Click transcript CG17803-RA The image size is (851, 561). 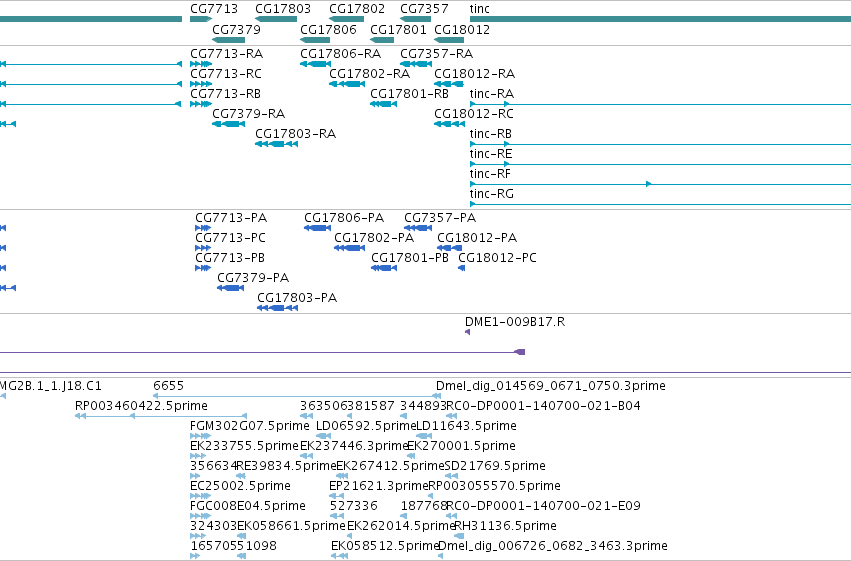pyautogui.click(x=295, y=134)
